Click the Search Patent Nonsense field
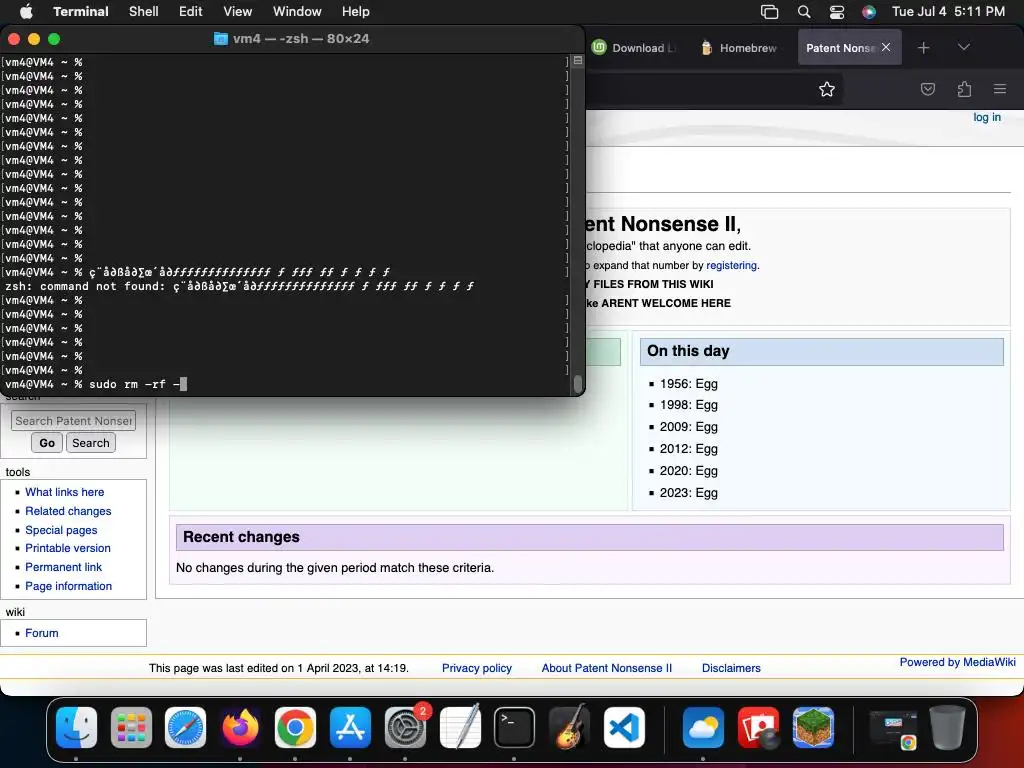 pos(73,421)
